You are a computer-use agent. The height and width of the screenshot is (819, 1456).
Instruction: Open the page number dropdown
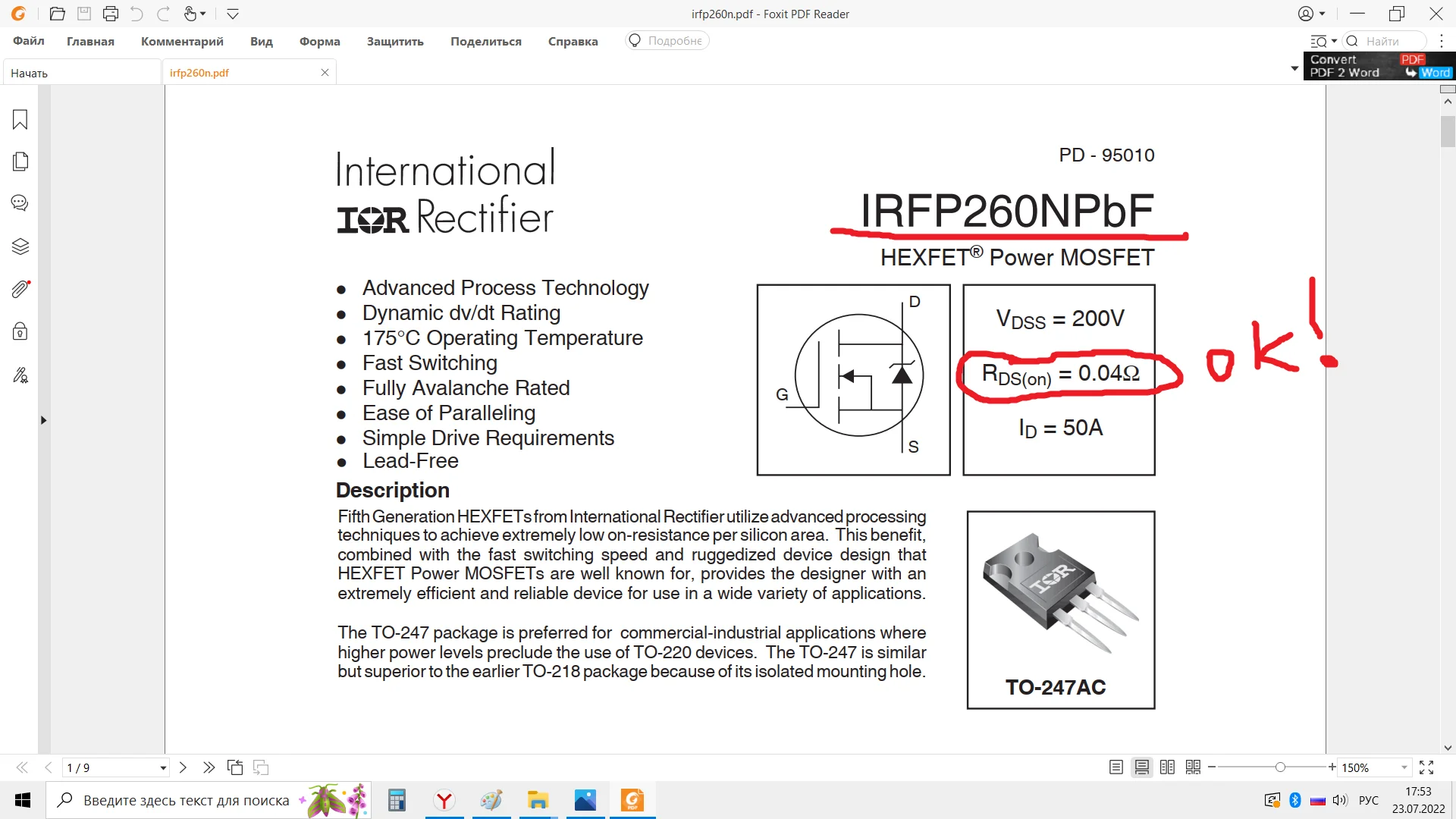(x=163, y=768)
